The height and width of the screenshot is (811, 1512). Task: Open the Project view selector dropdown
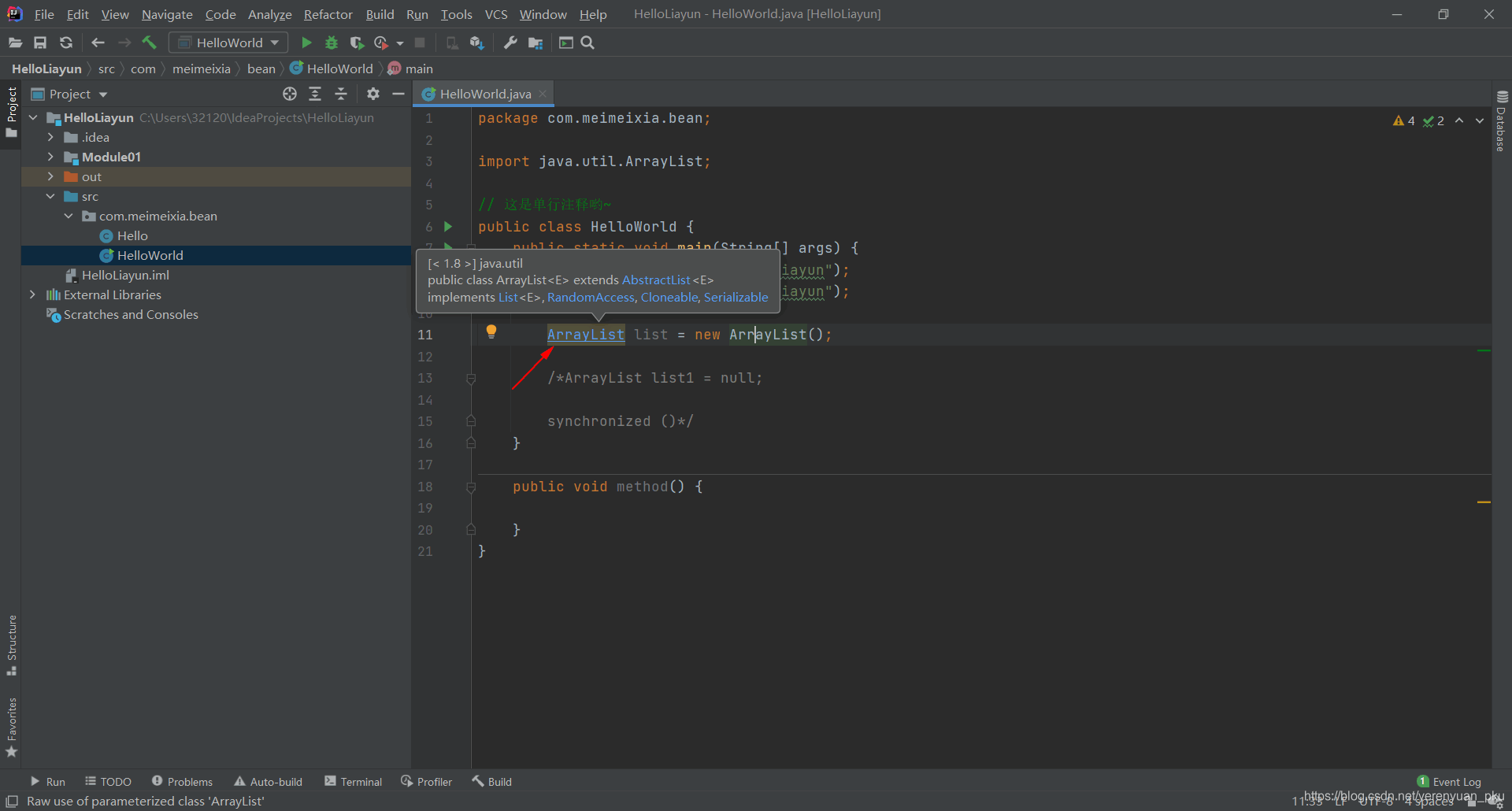pos(70,94)
